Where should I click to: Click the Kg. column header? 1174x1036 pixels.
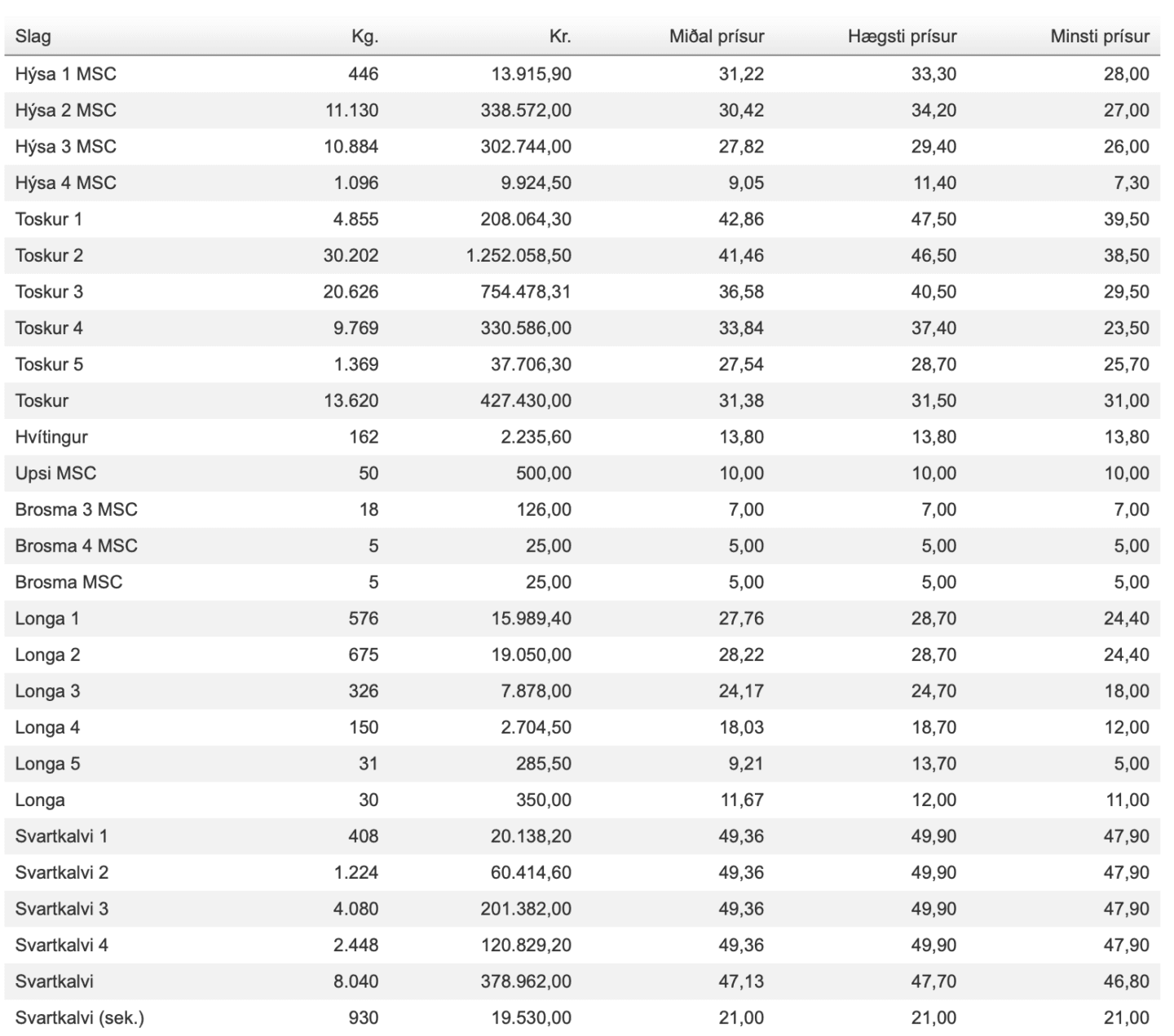click(364, 37)
